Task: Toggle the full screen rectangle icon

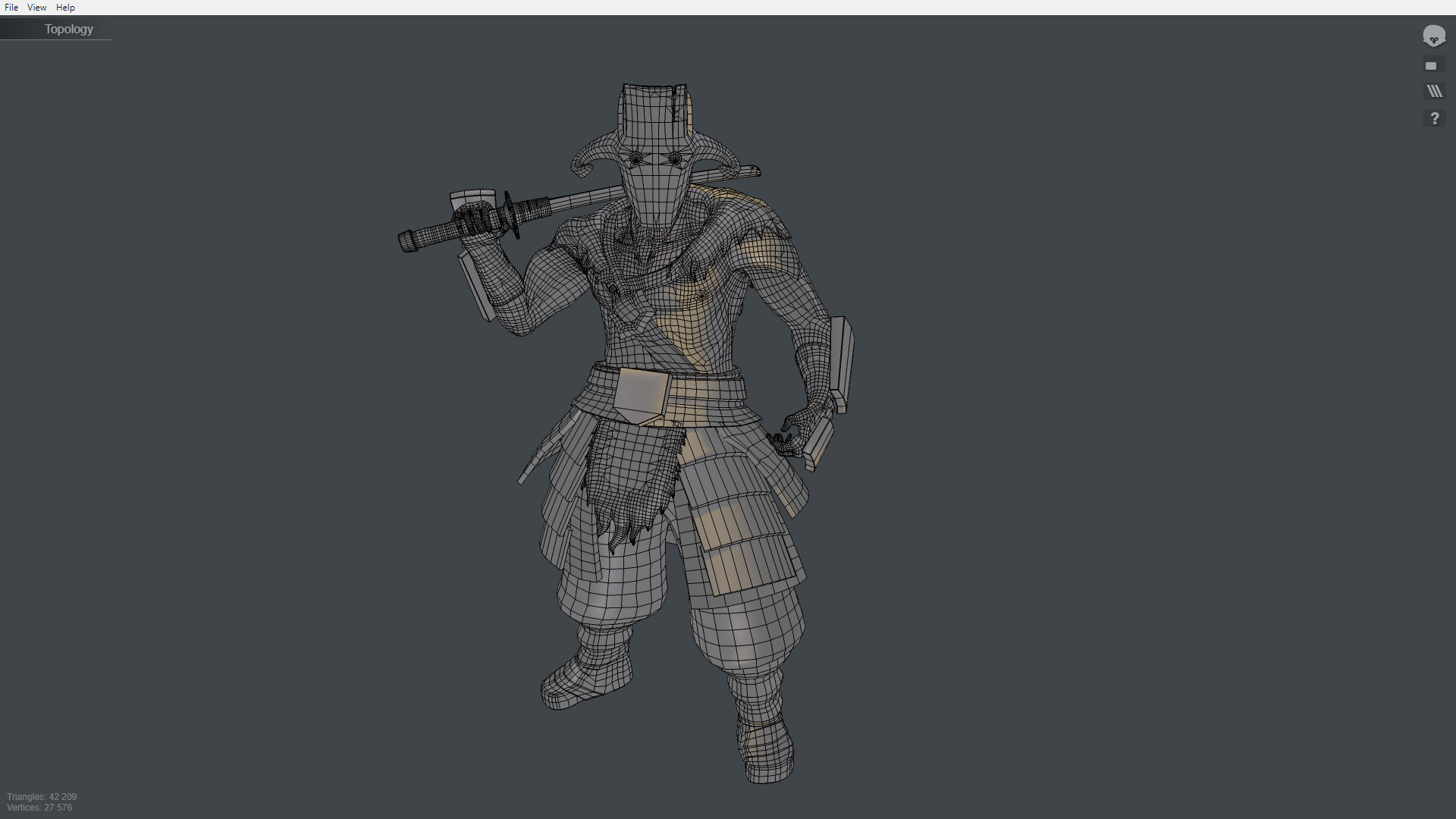Action: point(1431,66)
